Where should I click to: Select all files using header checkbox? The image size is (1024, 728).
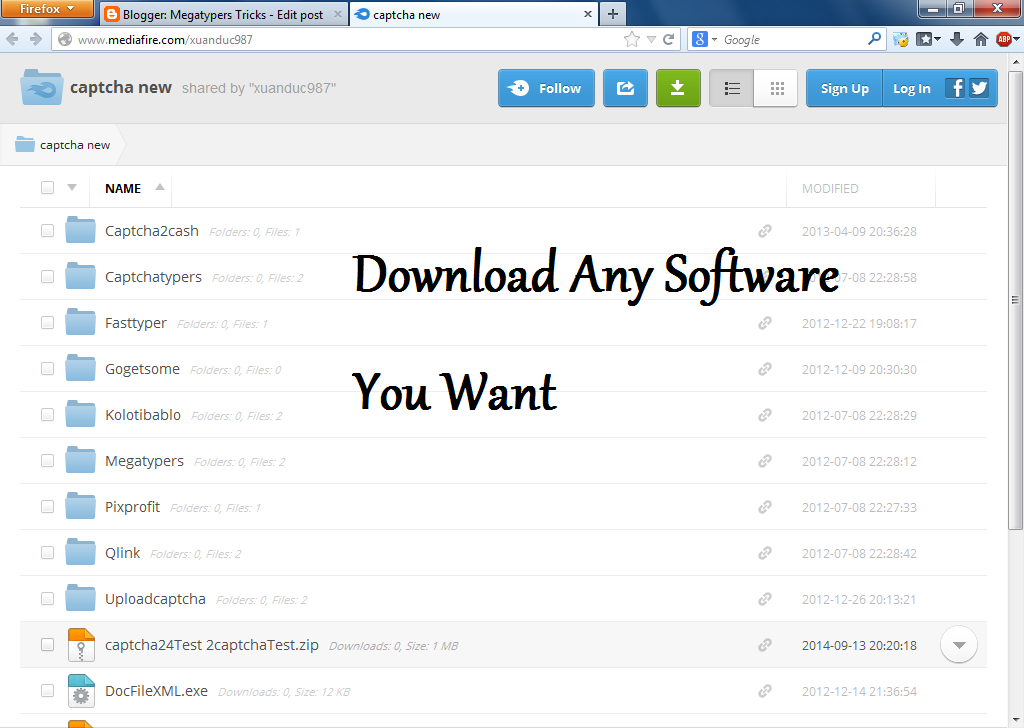pyautogui.click(x=47, y=188)
